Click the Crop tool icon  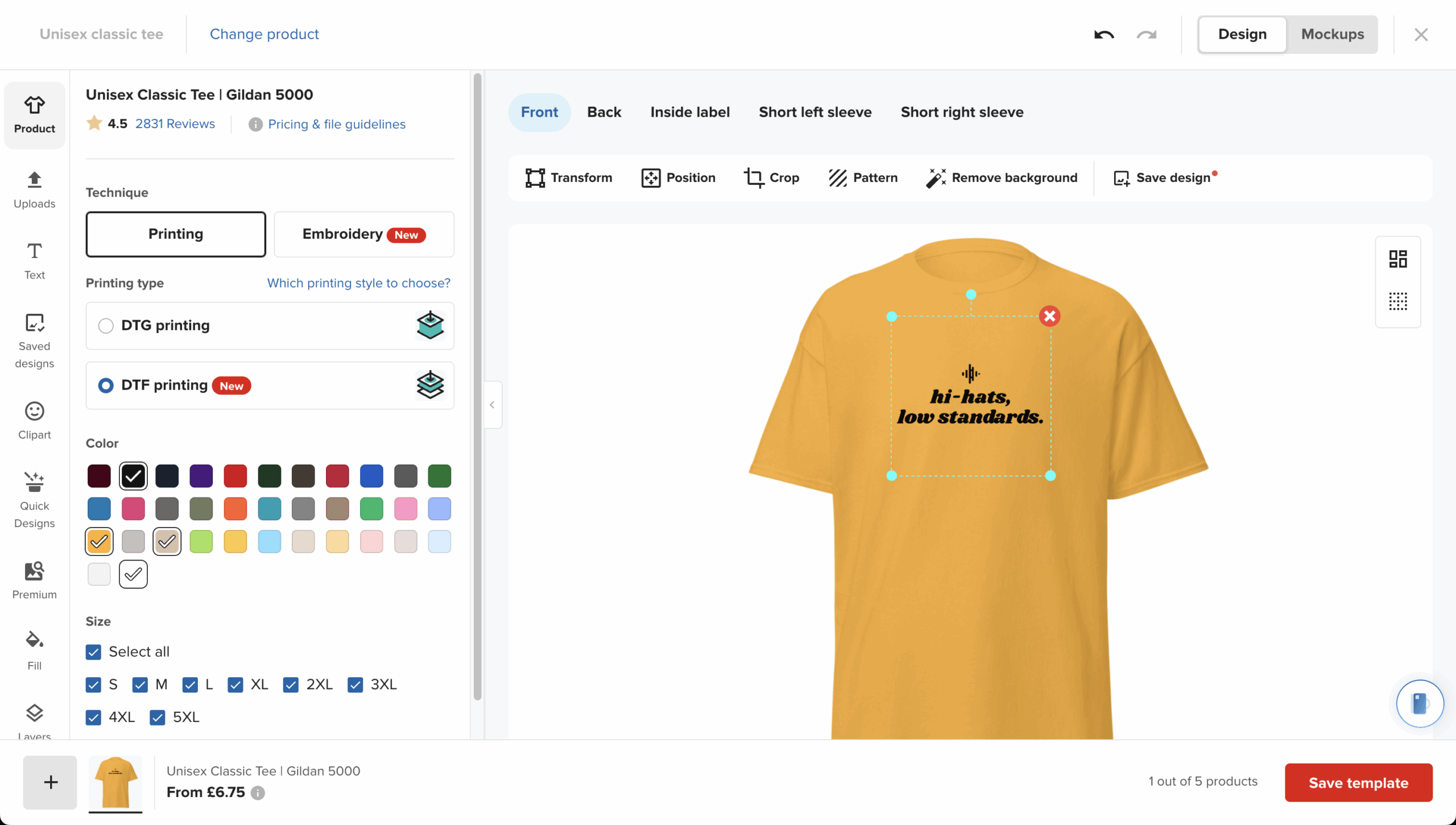click(x=754, y=177)
